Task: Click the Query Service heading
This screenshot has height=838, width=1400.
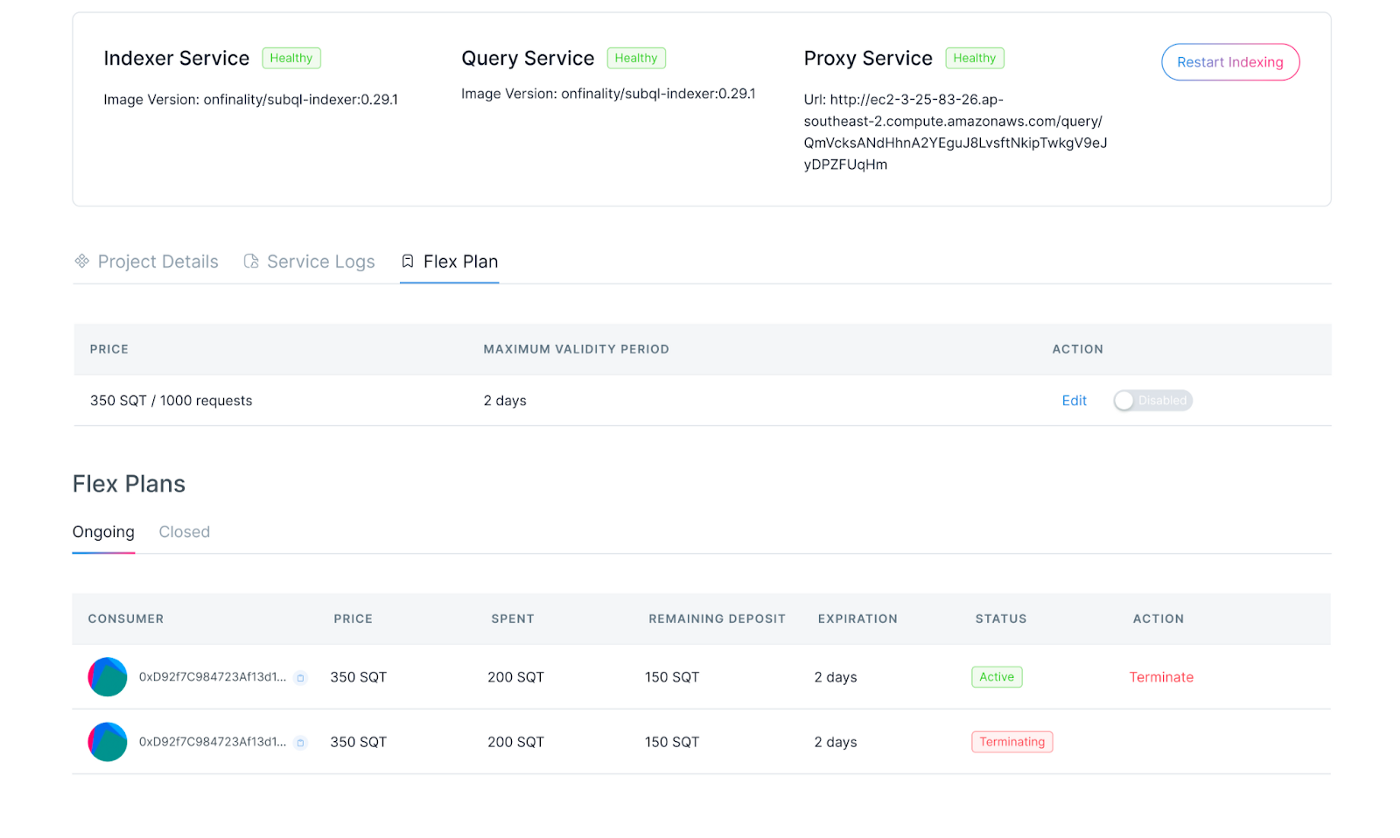Action: pyautogui.click(x=528, y=58)
